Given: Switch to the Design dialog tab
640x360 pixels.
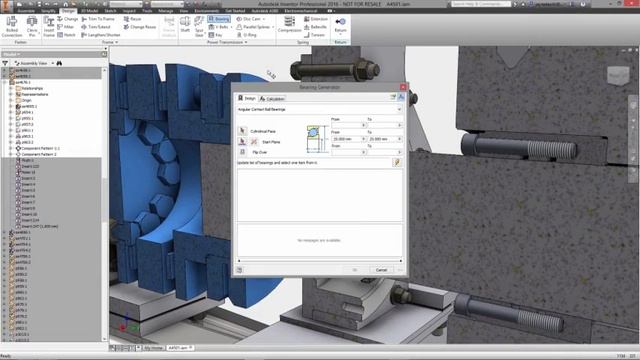Looking at the screenshot, I should (x=247, y=98).
